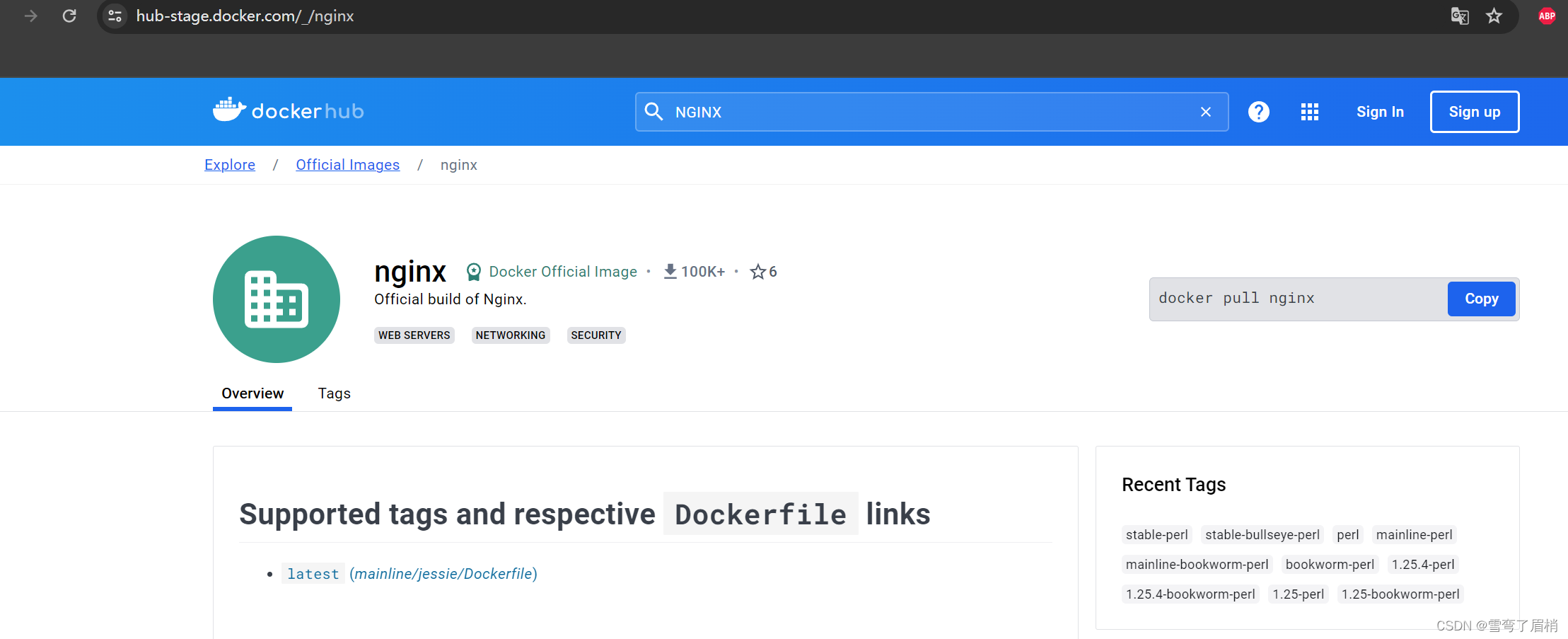The height and width of the screenshot is (639, 1568).
Task: Click 'Official build of Nginx.' description
Action: pos(451,299)
